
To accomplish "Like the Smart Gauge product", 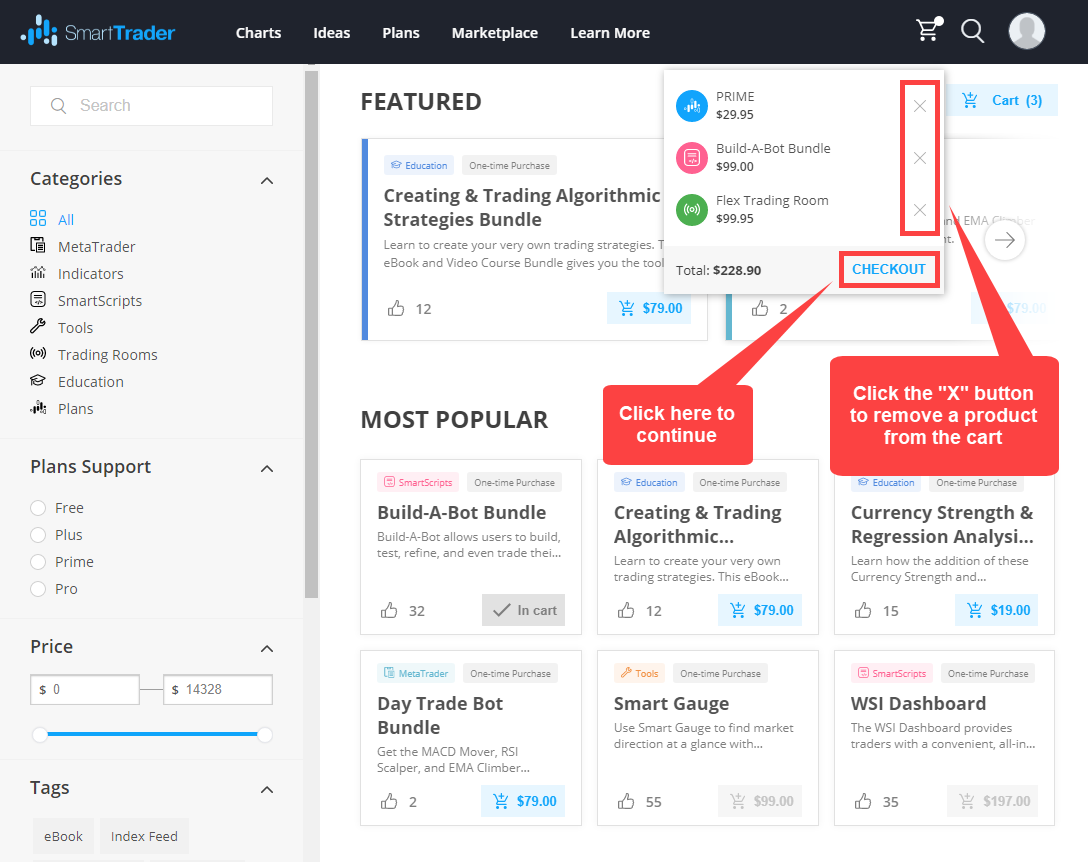I will tap(626, 801).
